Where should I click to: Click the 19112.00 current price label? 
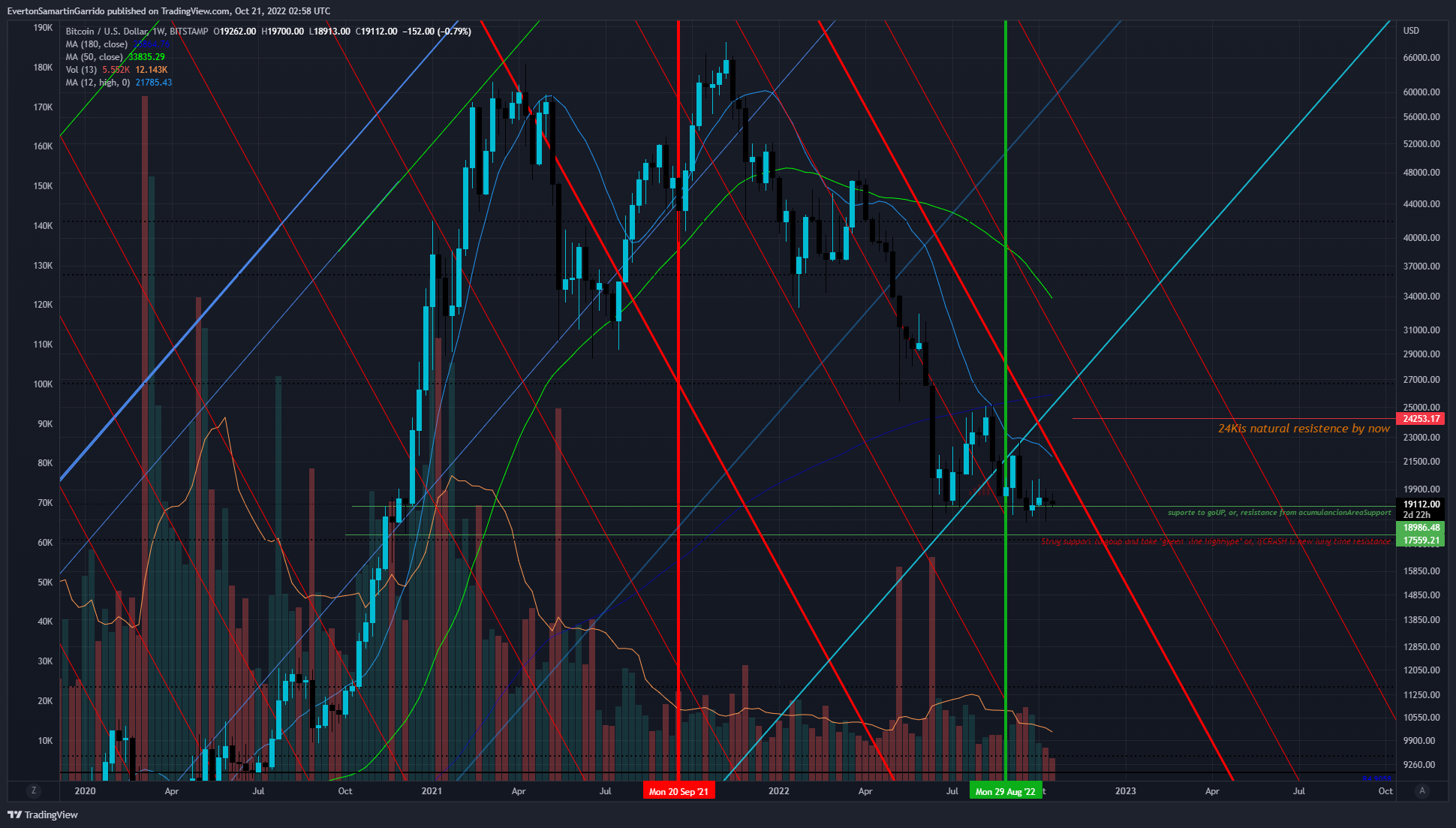pos(1421,504)
